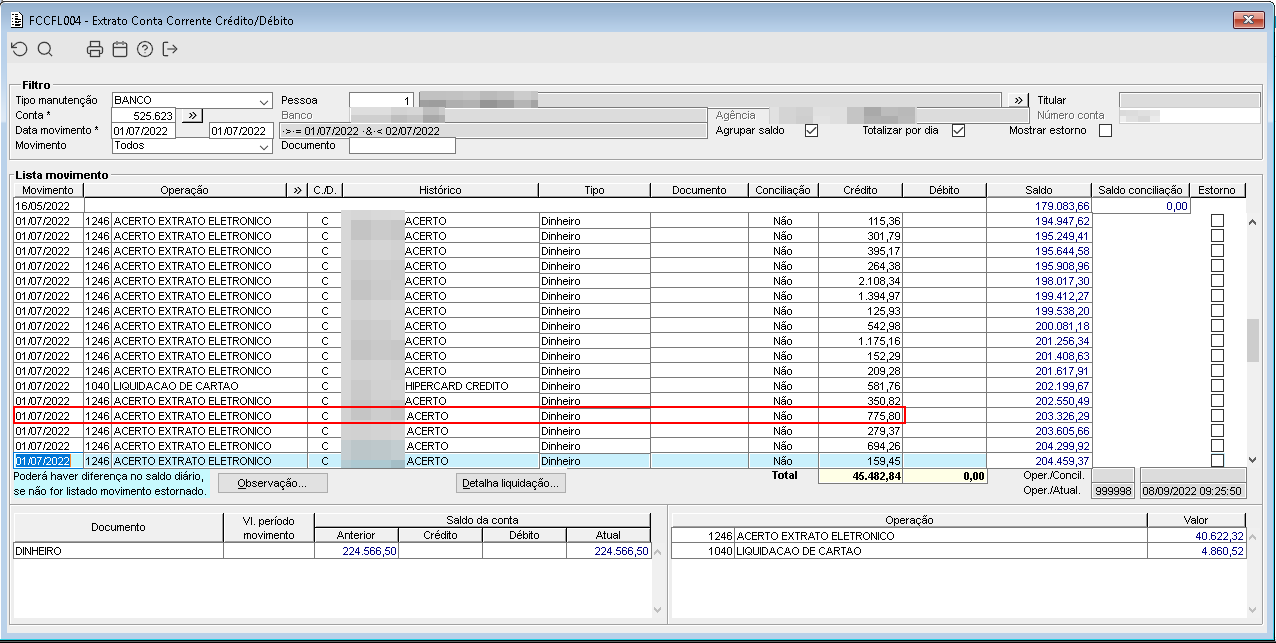Click the Documento filter field

click(402, 146)
